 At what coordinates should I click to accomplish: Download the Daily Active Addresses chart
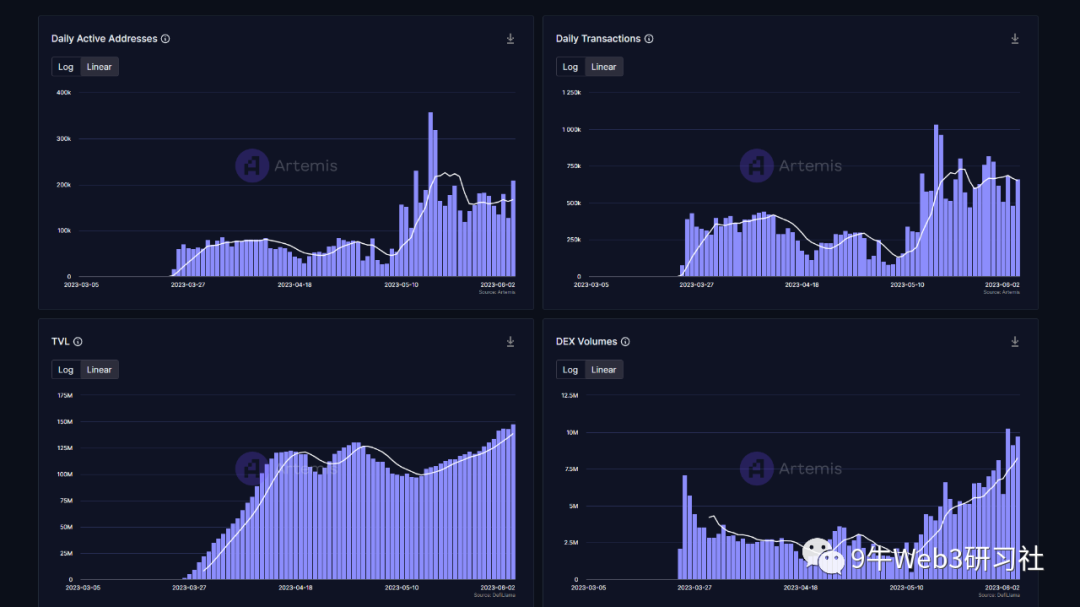(510, 39)
